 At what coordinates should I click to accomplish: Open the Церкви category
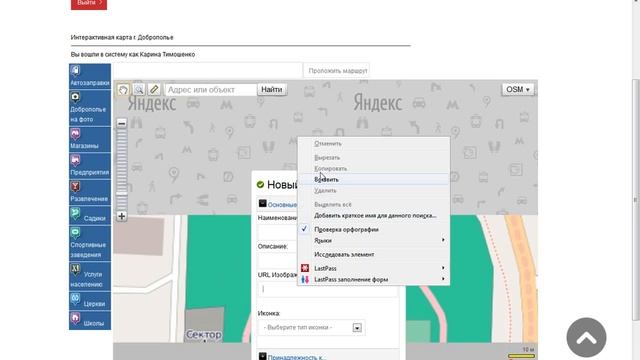[x=90, y=301]
